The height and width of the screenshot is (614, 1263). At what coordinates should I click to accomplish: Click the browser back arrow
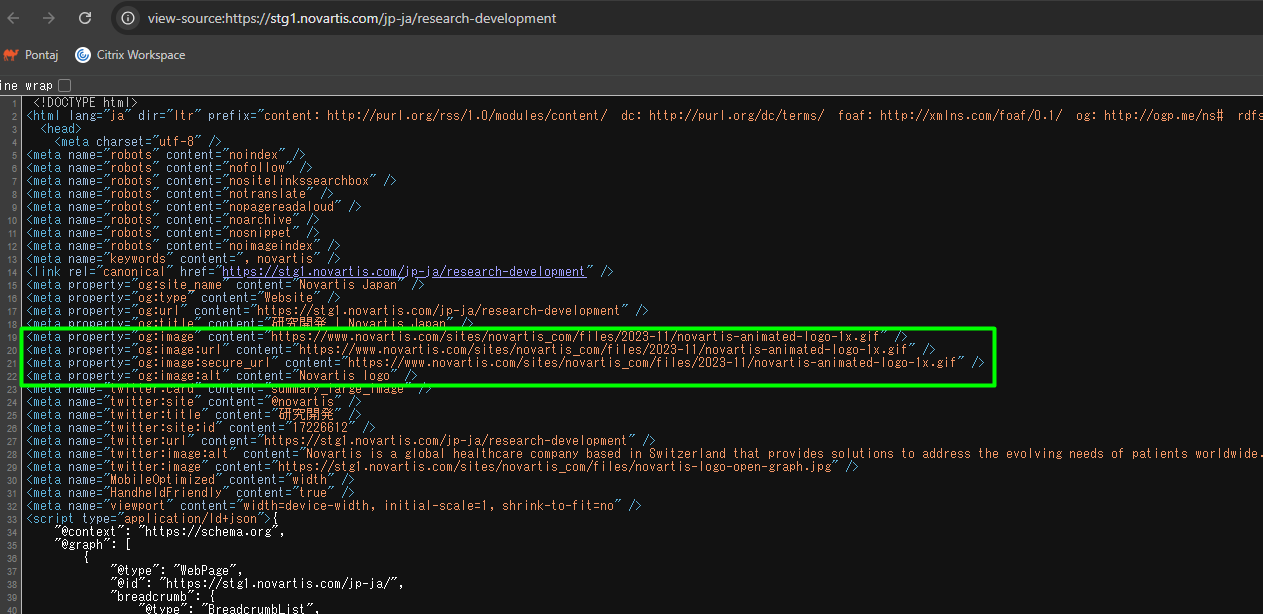(14, 18)
